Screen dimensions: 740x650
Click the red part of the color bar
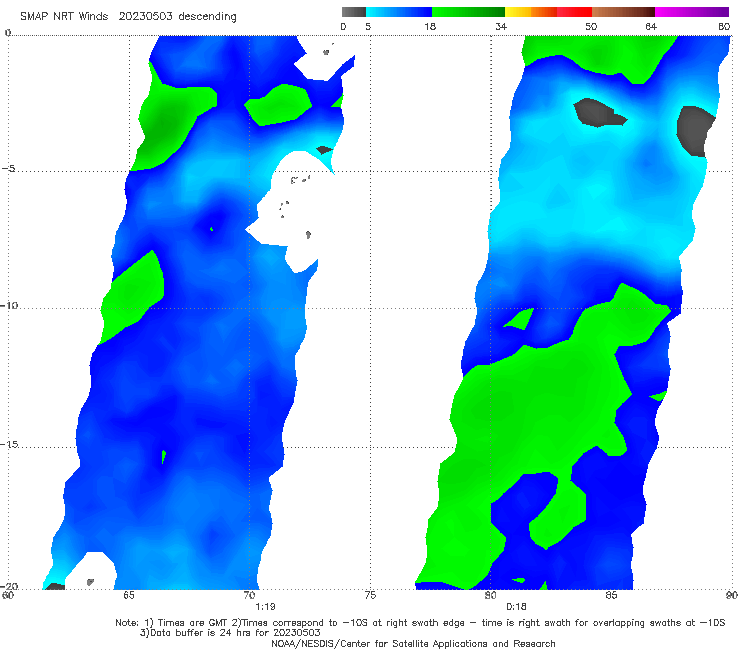coord(574,12)
